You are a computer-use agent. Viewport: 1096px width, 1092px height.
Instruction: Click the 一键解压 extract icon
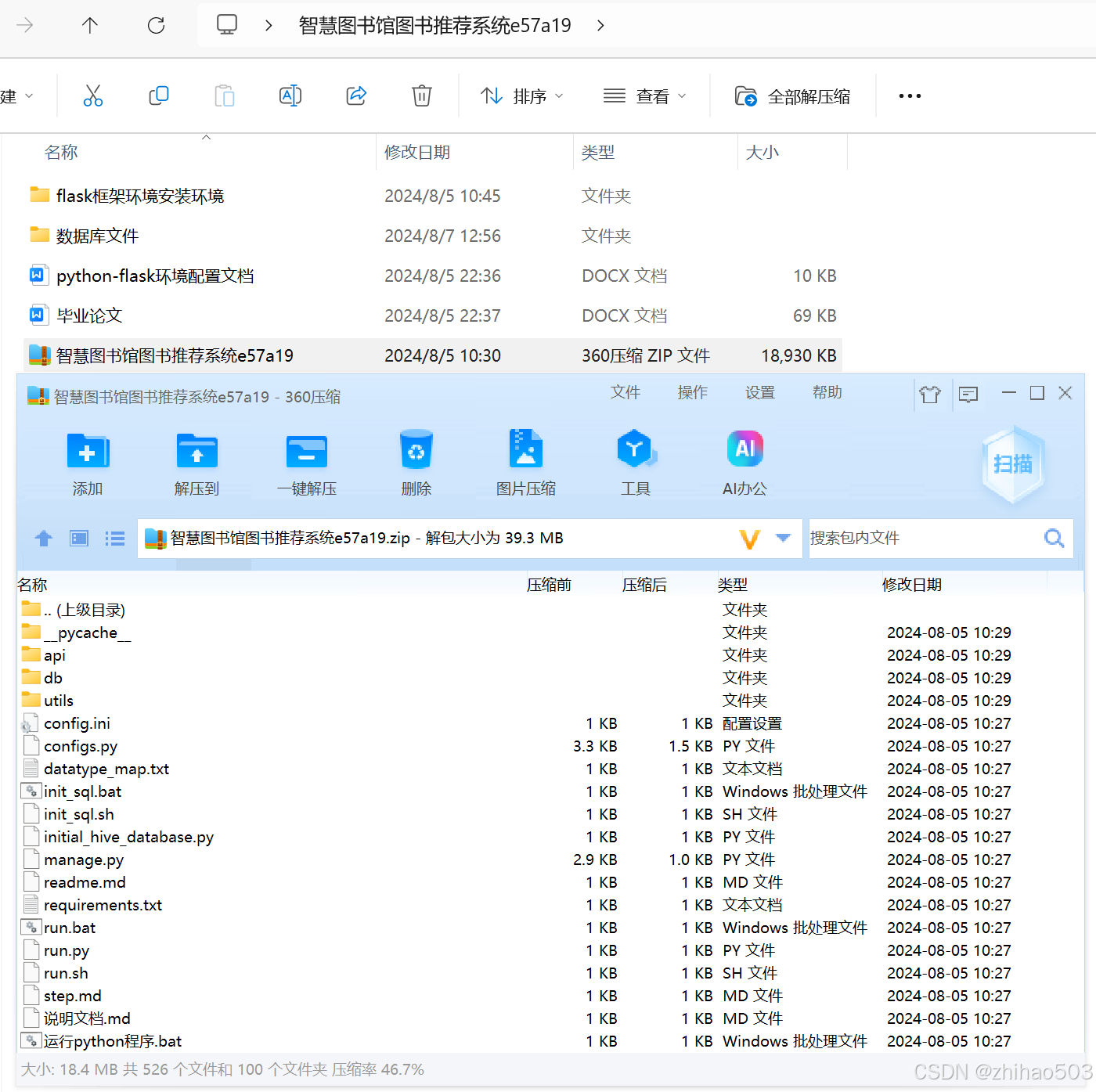(306, 462)
